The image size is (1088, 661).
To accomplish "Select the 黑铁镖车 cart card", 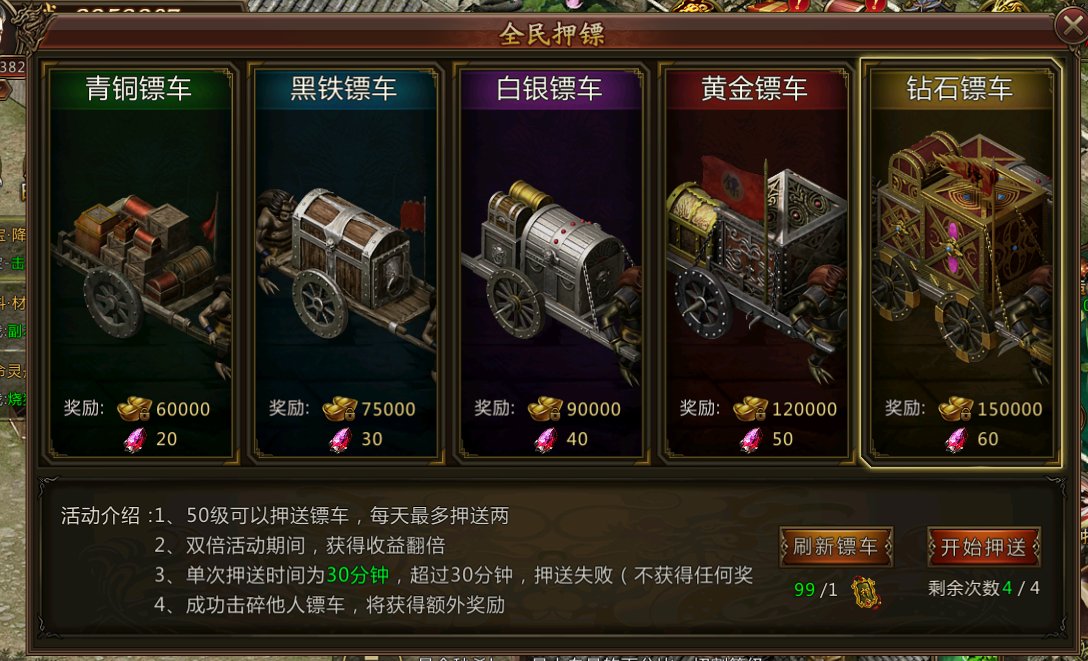I will tap(345, 263).
